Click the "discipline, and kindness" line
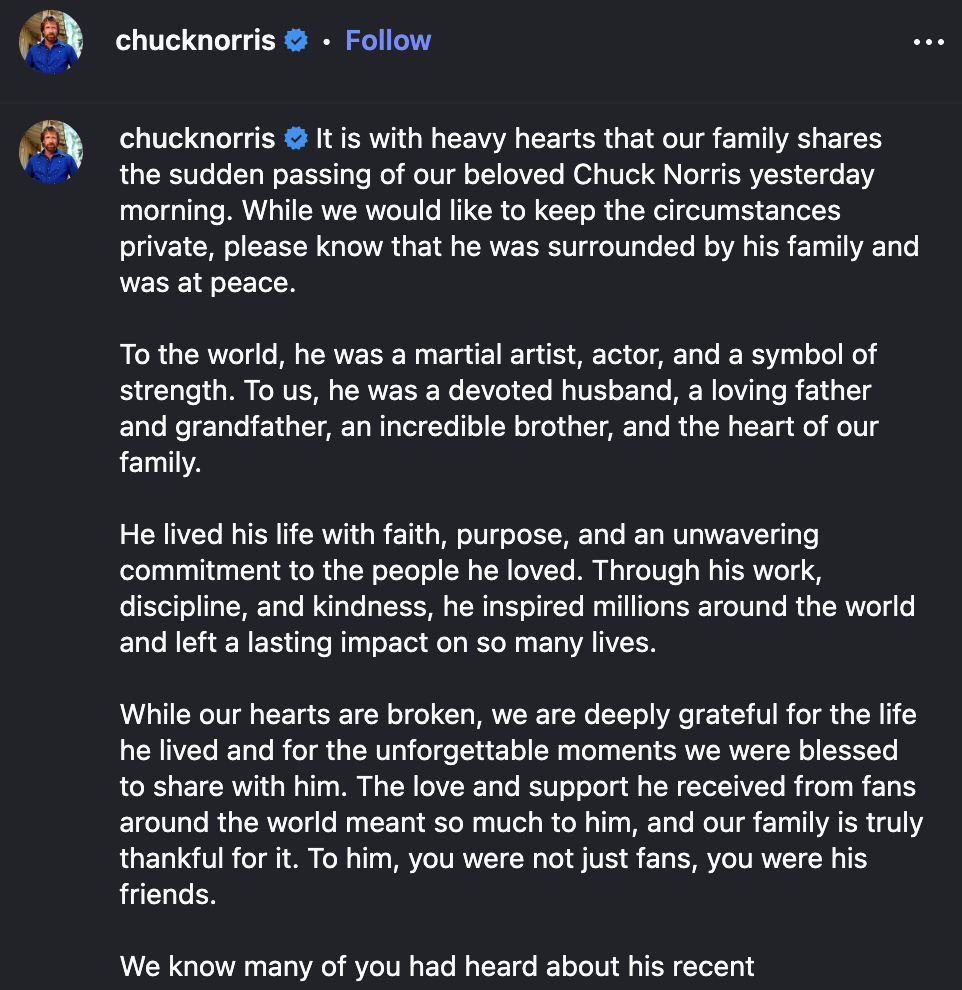Image resolution: width=962 pixels, height=990 pixels. tap(516, 606)
